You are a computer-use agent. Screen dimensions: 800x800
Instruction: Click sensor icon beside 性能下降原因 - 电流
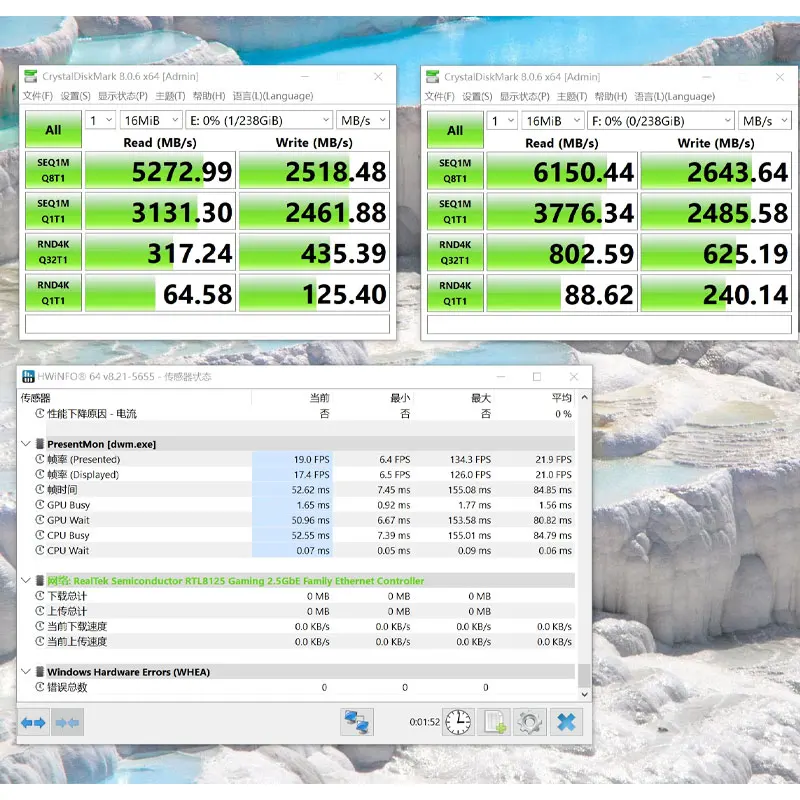click(x=40, y=414)
